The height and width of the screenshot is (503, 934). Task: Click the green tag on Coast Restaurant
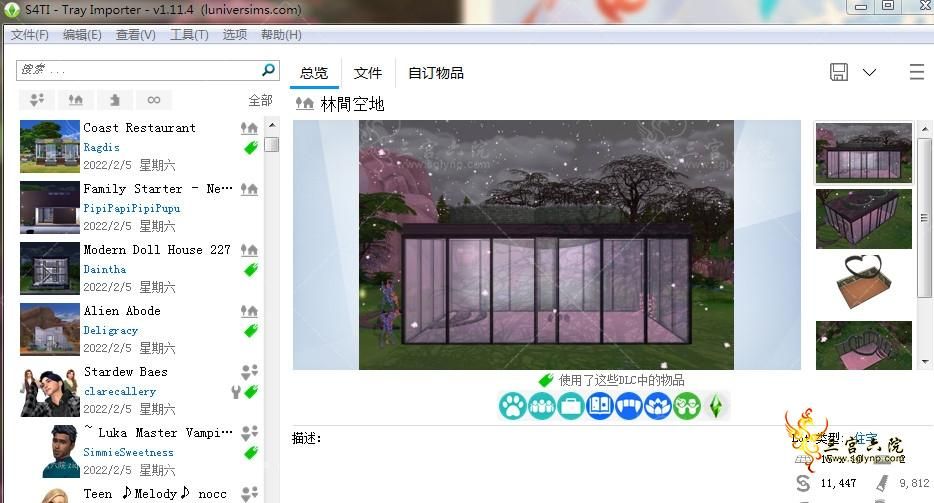pyautogui.click(x=251, y=148)
